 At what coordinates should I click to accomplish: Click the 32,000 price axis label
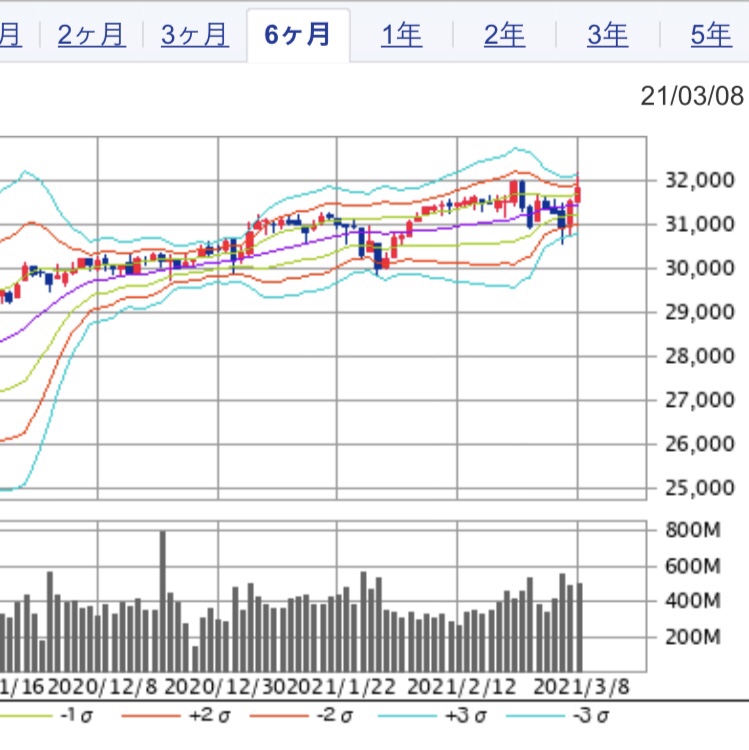tap(691, 181)
